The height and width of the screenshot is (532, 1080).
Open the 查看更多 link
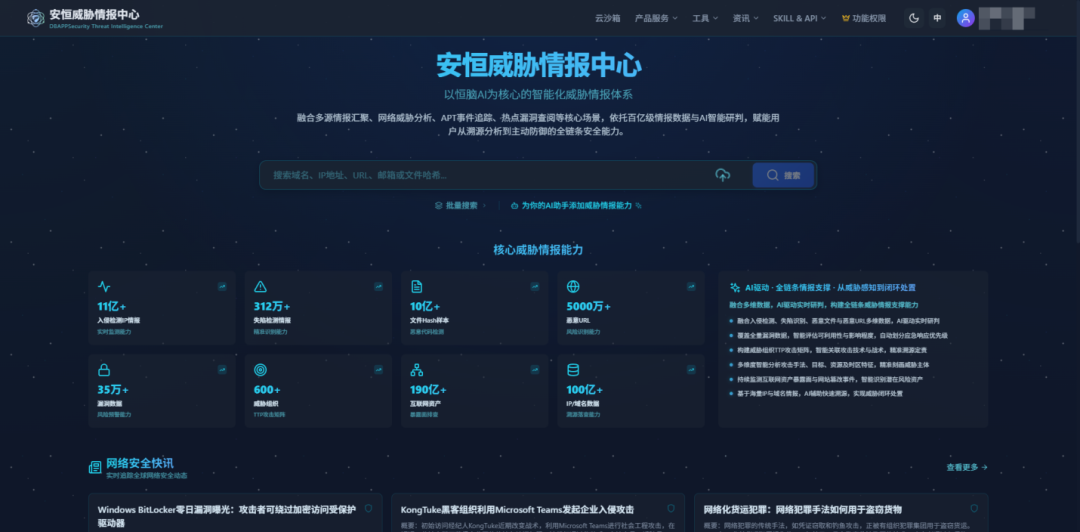pos(967,467)
